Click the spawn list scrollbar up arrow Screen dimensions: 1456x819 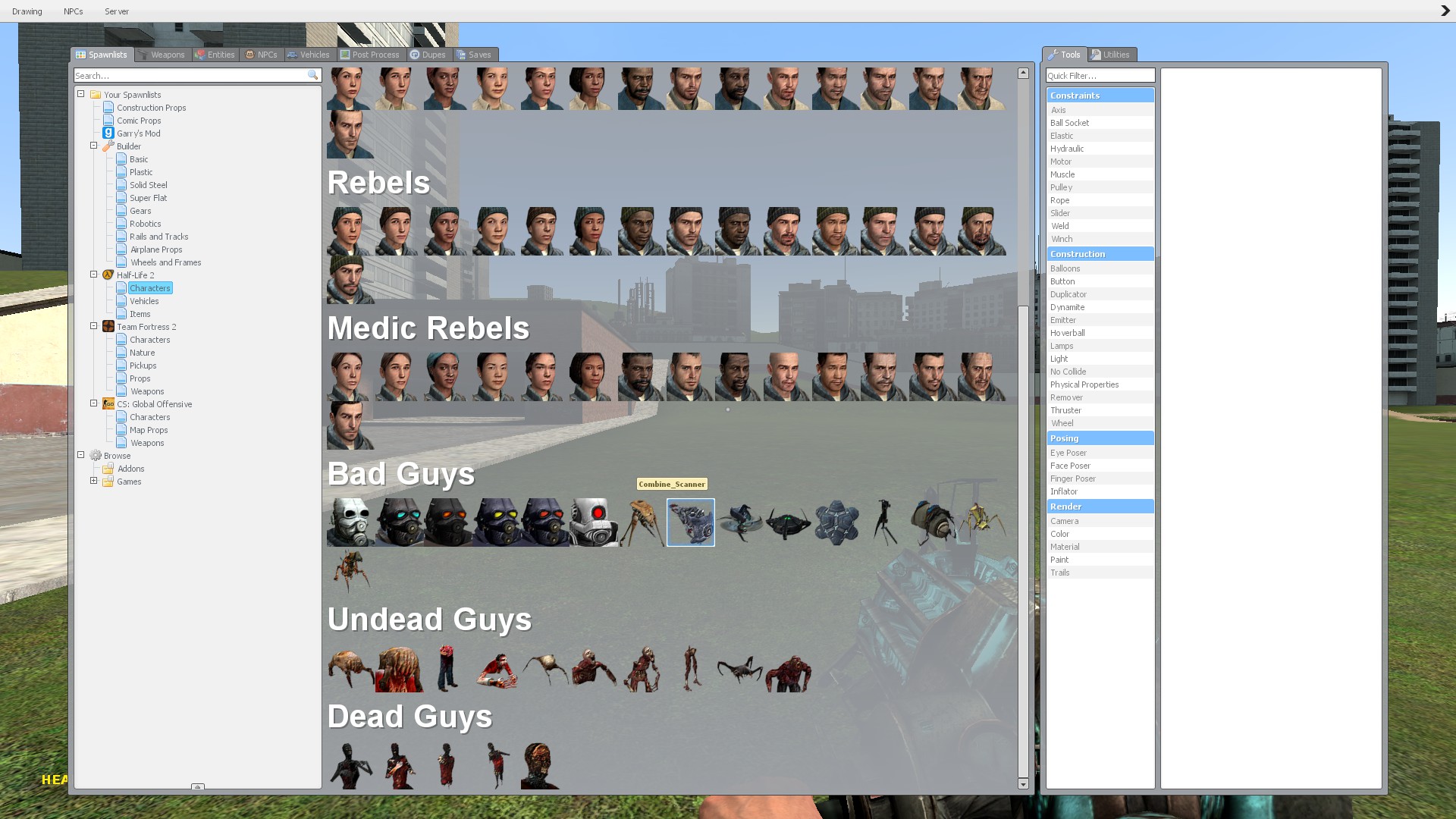(1023, 74)
